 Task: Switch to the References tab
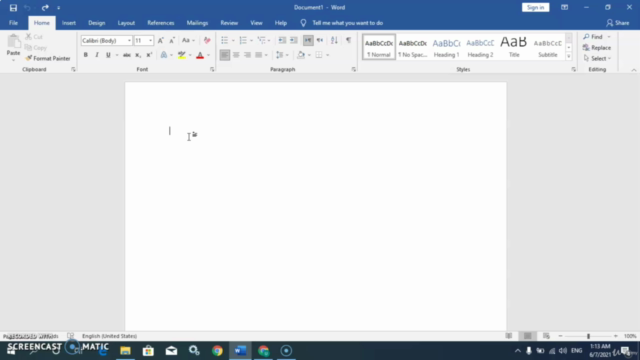pos(161,23)
